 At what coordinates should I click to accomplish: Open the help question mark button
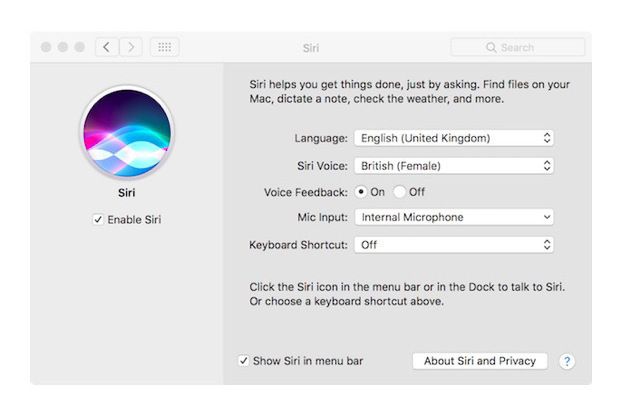566,361
